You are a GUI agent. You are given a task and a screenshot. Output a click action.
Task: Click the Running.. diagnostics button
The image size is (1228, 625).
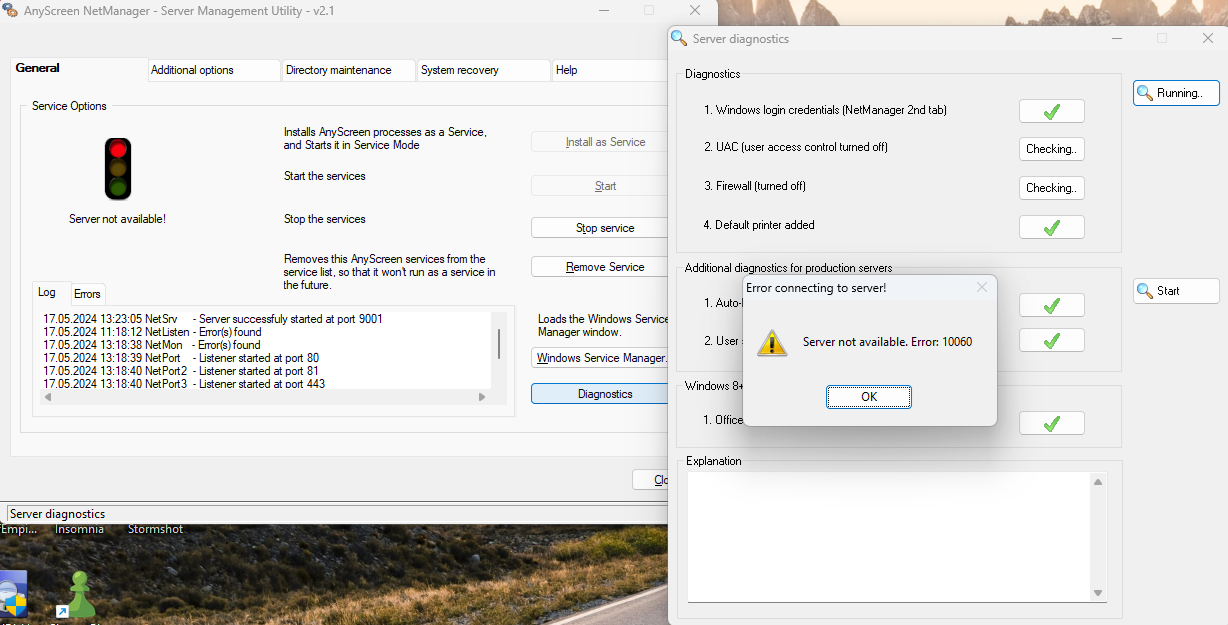point(1176,93)
